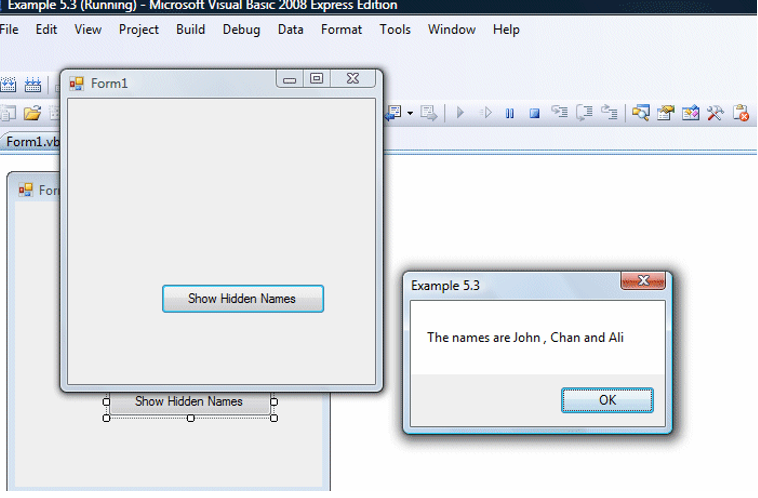This screenshot has height=498, width=758.
Task: Open the Toolbox hammer-and-wrench icon
Action: point(715,113)
